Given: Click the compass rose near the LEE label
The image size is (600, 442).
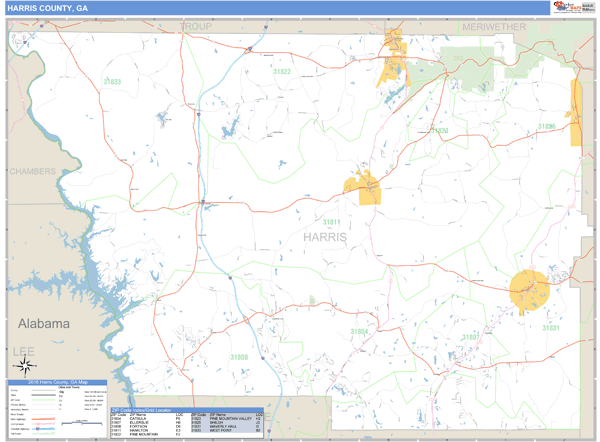Looking at the screenshot, I should (x=25, y=366).
